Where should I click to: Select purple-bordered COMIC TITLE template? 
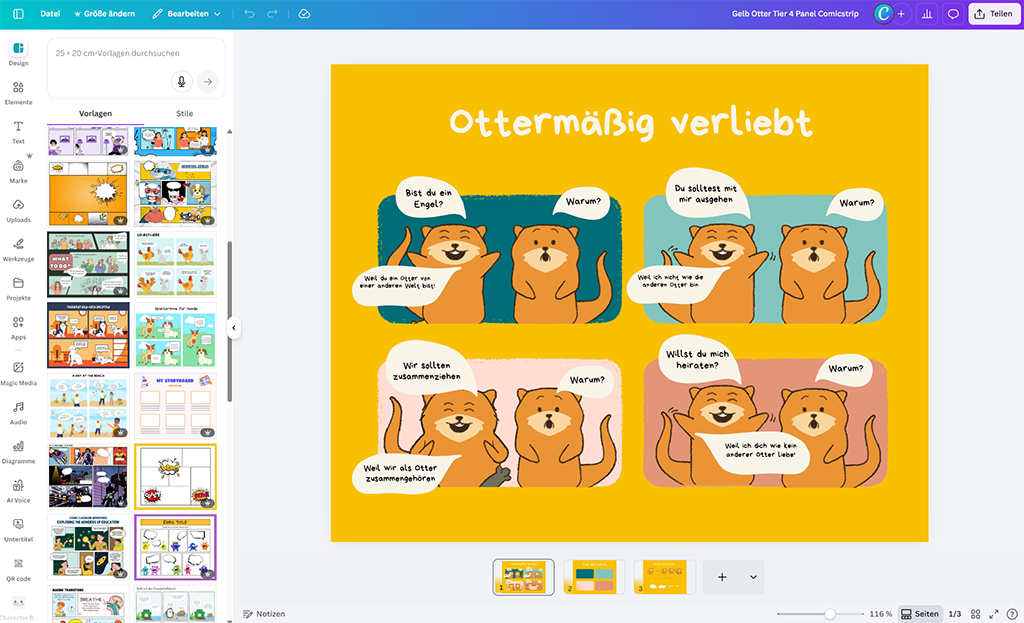click(175, 547)
